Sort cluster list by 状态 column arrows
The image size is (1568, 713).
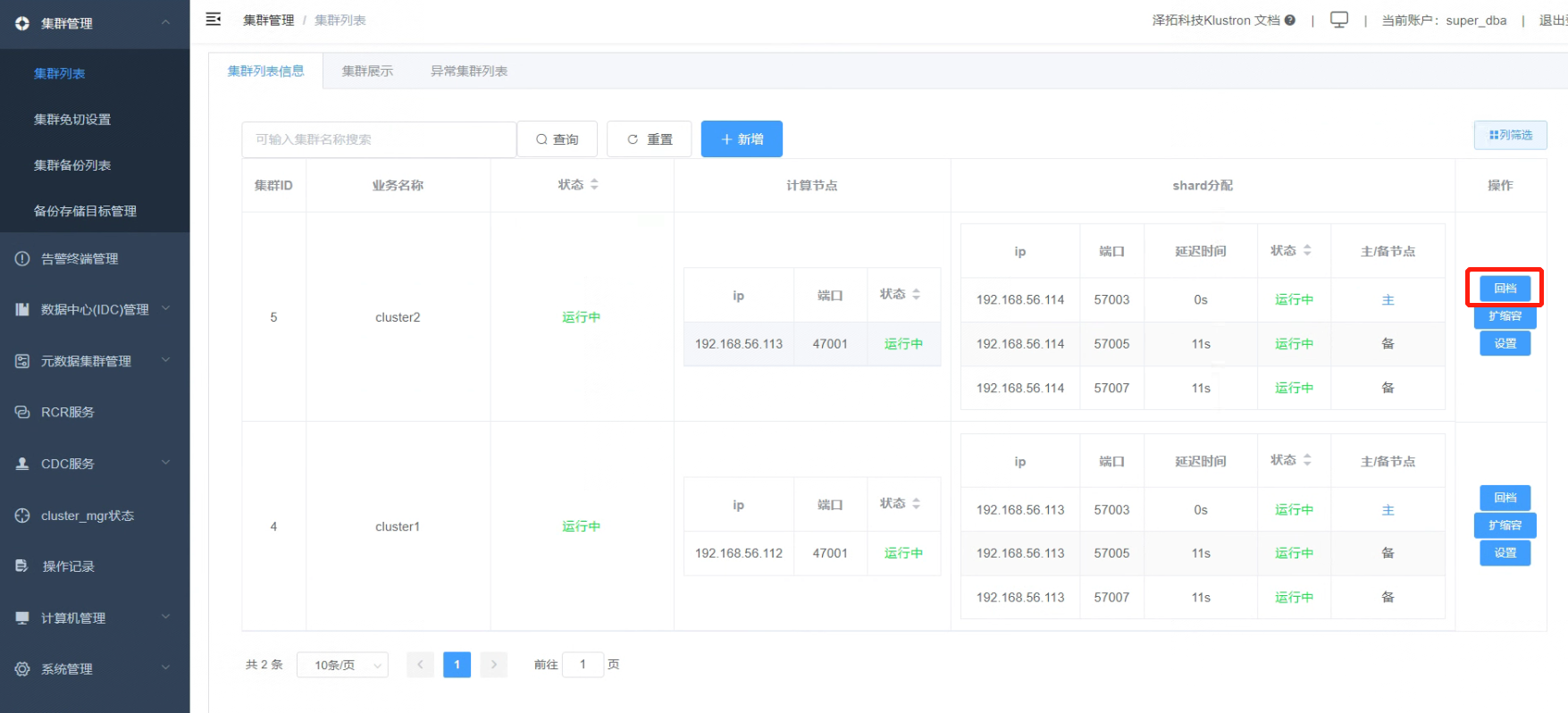[x=594, y=184]
